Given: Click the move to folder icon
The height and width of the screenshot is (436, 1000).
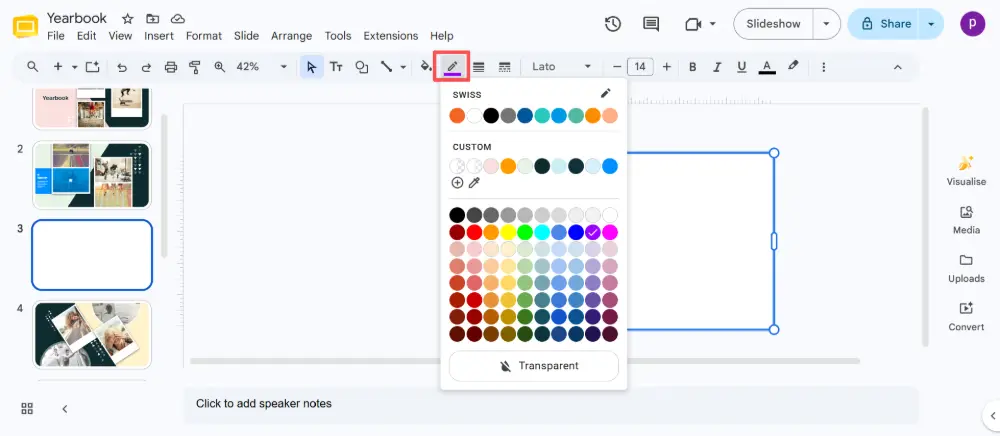Looking at the screenshot, I should point(152,18).
